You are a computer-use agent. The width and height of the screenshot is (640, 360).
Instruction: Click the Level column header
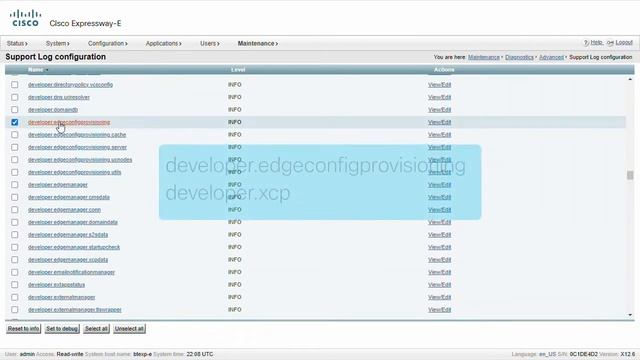pos(238,70)
